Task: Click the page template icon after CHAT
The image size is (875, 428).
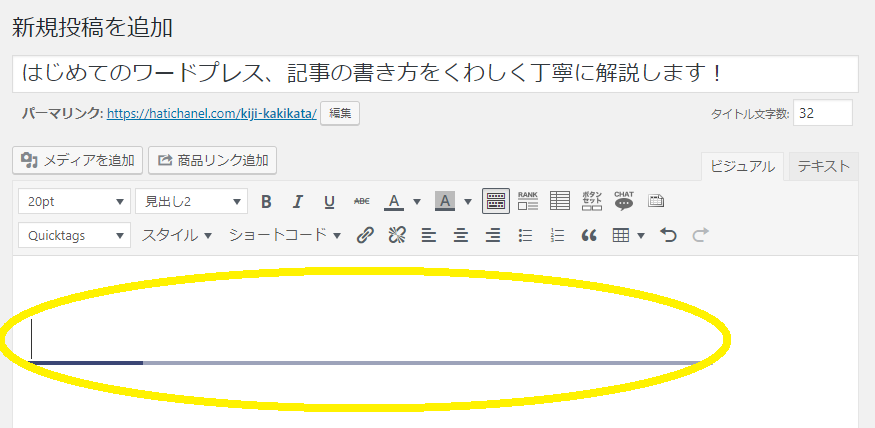Action: [x=656, y=201]
